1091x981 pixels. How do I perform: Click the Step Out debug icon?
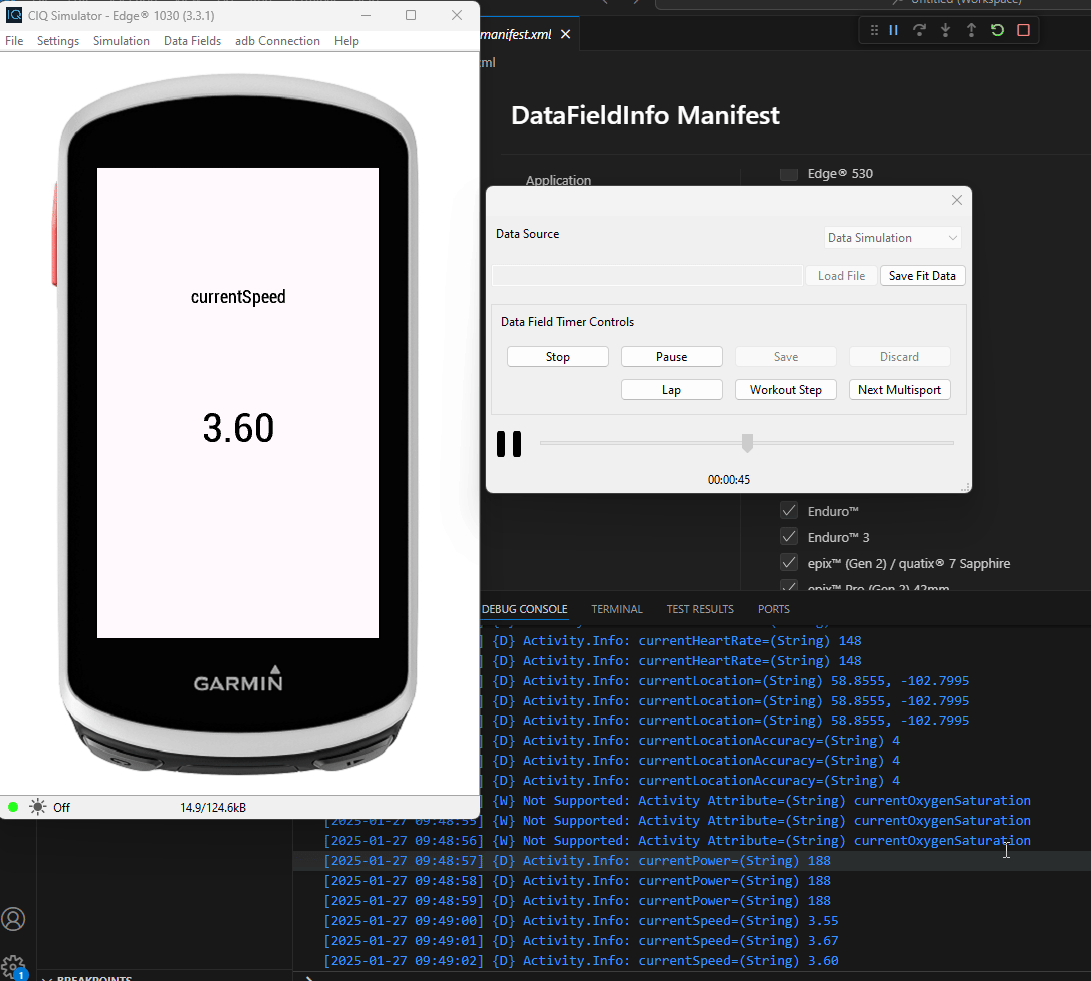971,30
